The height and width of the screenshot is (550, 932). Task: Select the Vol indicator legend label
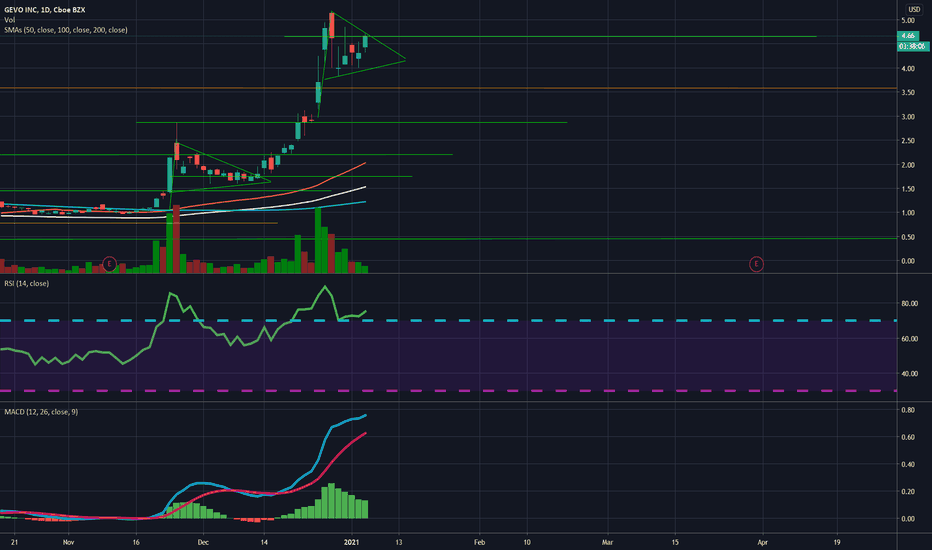point(10,20)
